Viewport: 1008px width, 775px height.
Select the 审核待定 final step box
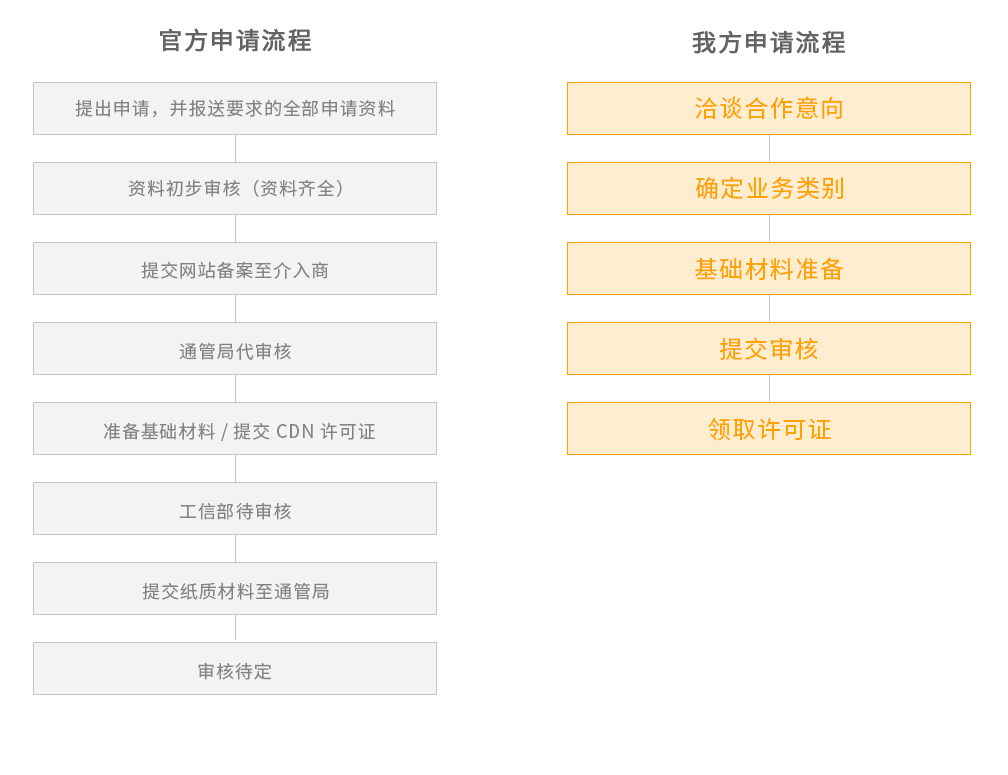pos(235,668)
